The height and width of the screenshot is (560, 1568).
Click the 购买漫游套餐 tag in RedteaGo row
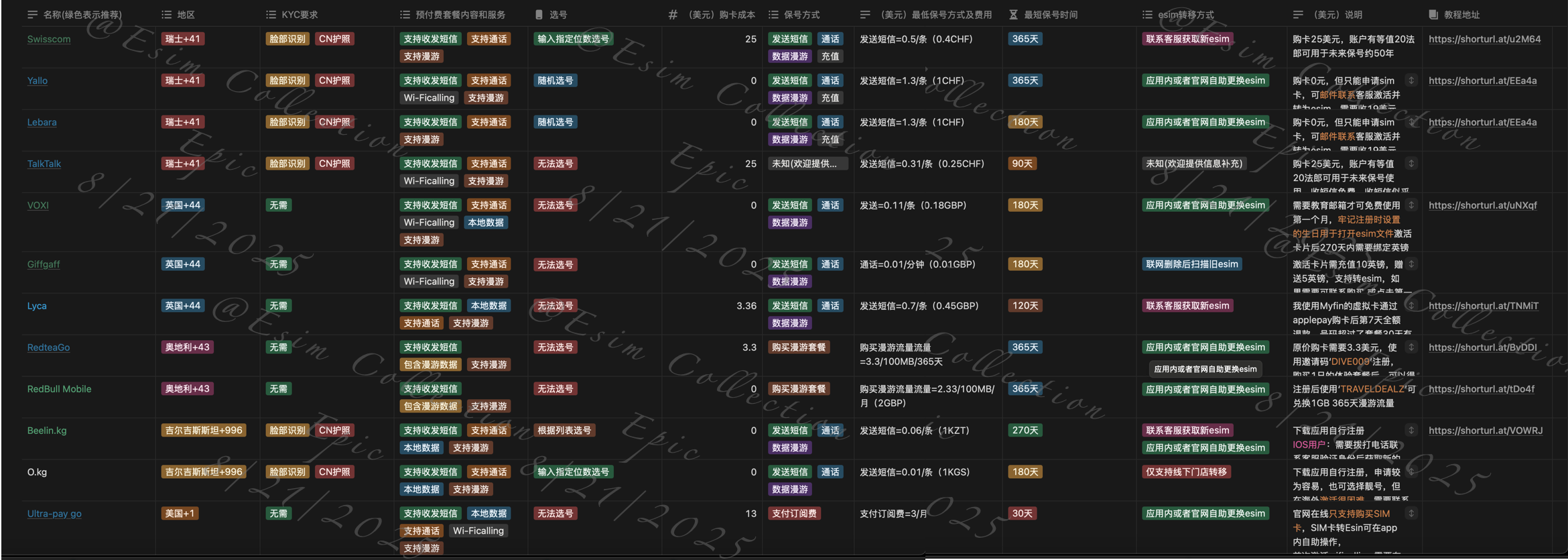[x=799, y=347]
